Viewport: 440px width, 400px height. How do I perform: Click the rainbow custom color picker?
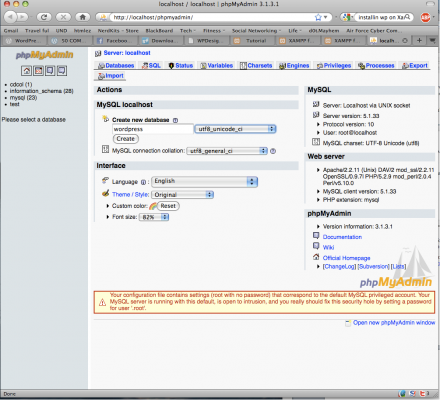pos(153,206)
